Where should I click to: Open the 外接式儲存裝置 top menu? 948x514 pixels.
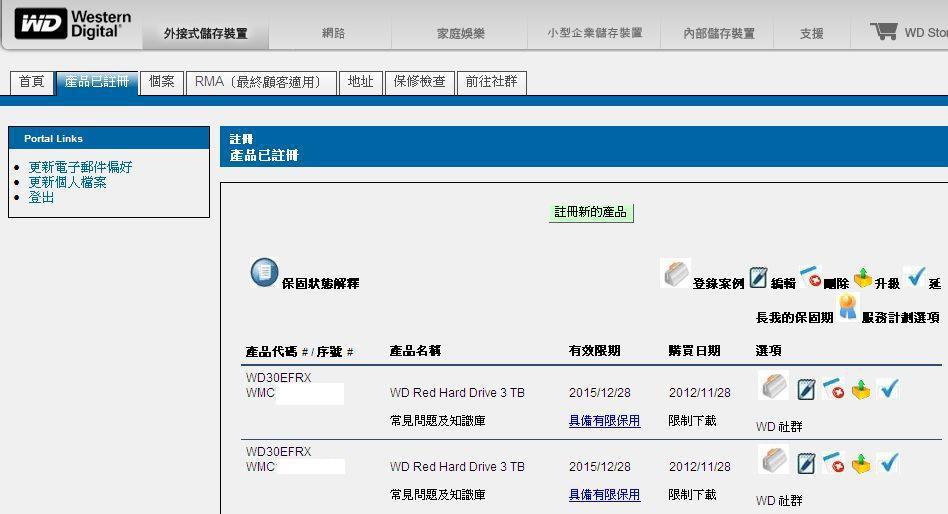[x=206, y=33]
